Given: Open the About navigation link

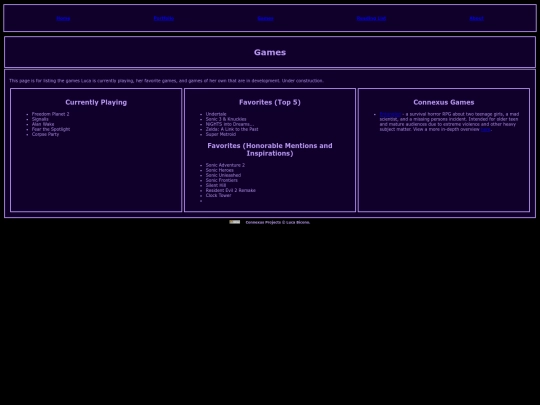Looking at the screenshot, I should coord(477,19).
